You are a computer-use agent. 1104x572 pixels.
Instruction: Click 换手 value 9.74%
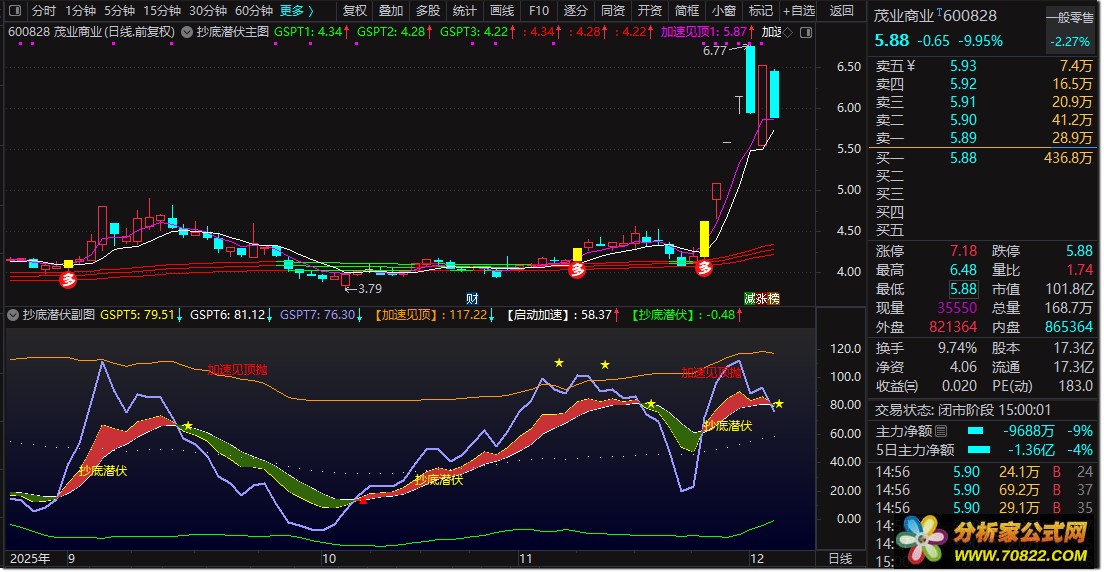(957, 348)
